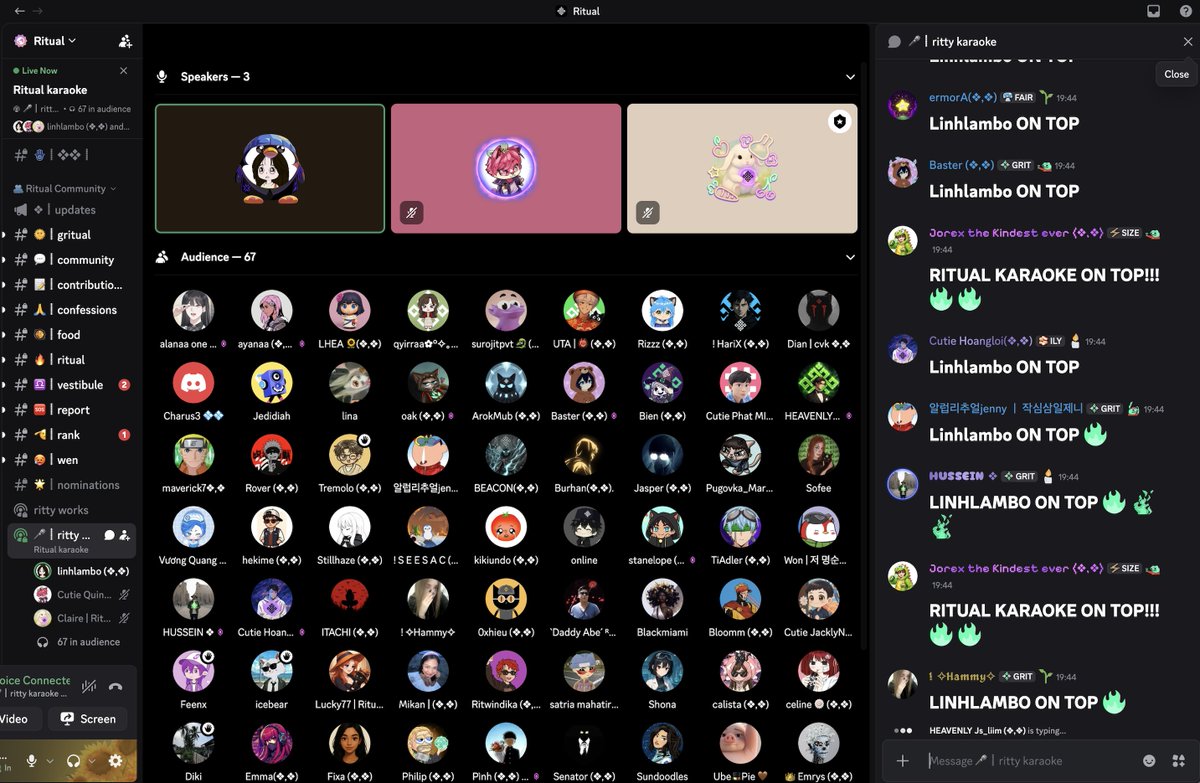Open the rank channel
1200x783 pixels.
pos(70,435)
